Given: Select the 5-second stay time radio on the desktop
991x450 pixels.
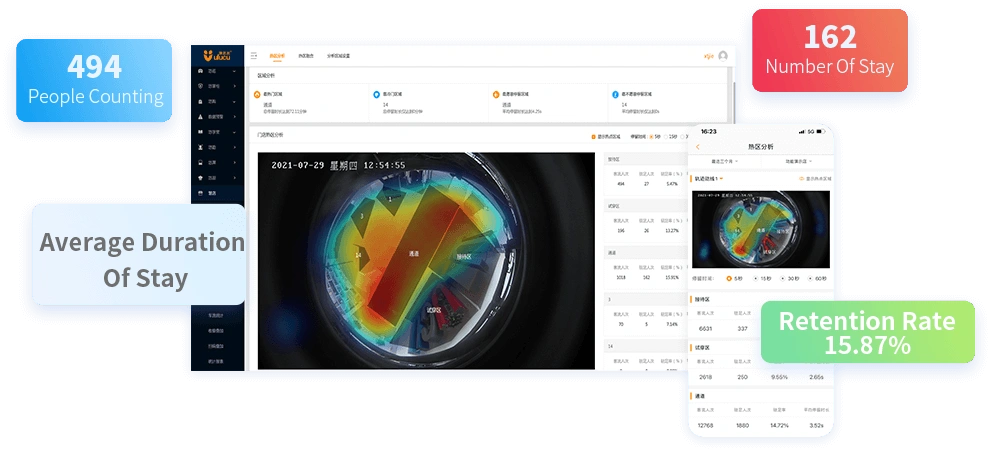Looking at the screenshot, I should (652, 137).
